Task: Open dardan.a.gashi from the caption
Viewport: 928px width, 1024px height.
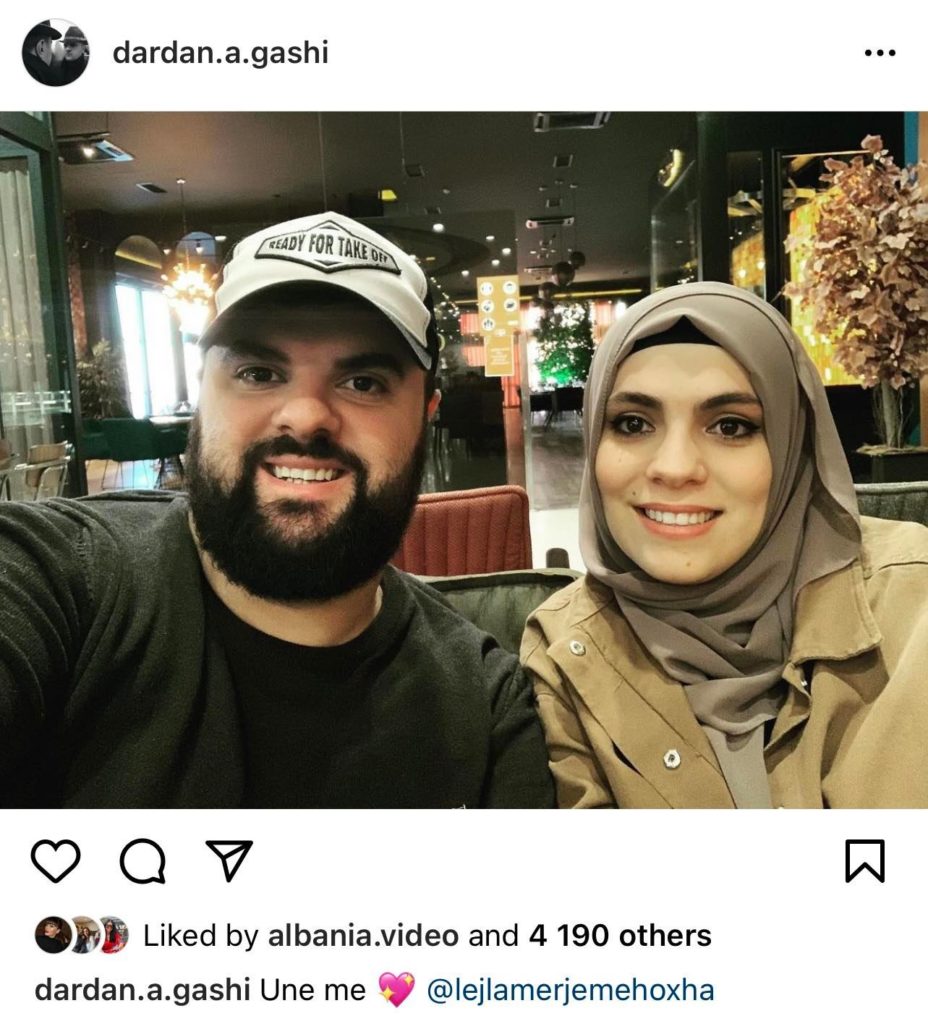Action: [x=142, y=990]
